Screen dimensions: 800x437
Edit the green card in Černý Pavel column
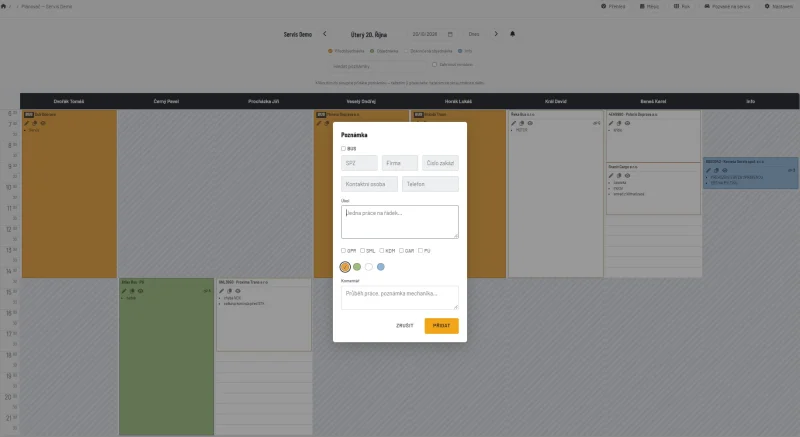coord(124,291)
